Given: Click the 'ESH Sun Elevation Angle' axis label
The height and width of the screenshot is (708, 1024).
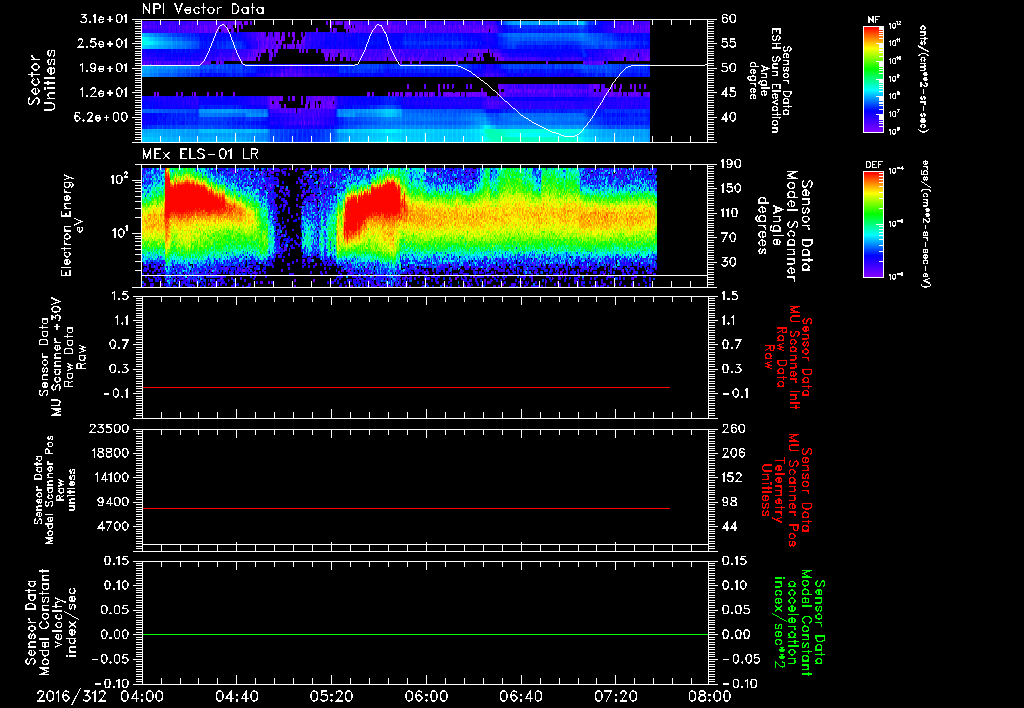Looking at the screenshot, I should (769, 80).
